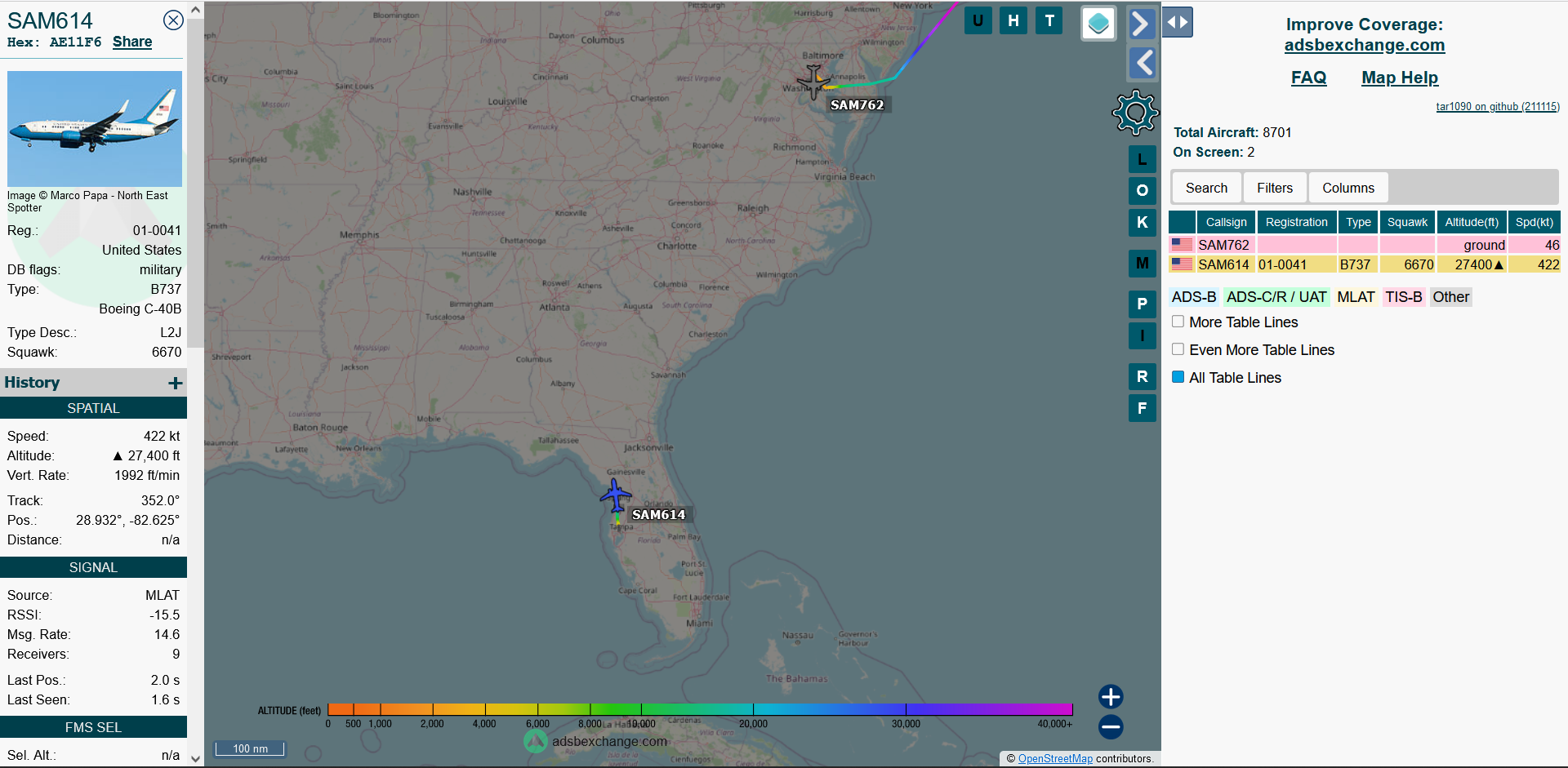This screenshot has height=768, width=1568.
Task: Click the SAM762 map label
Action: (x=857, y=104)
